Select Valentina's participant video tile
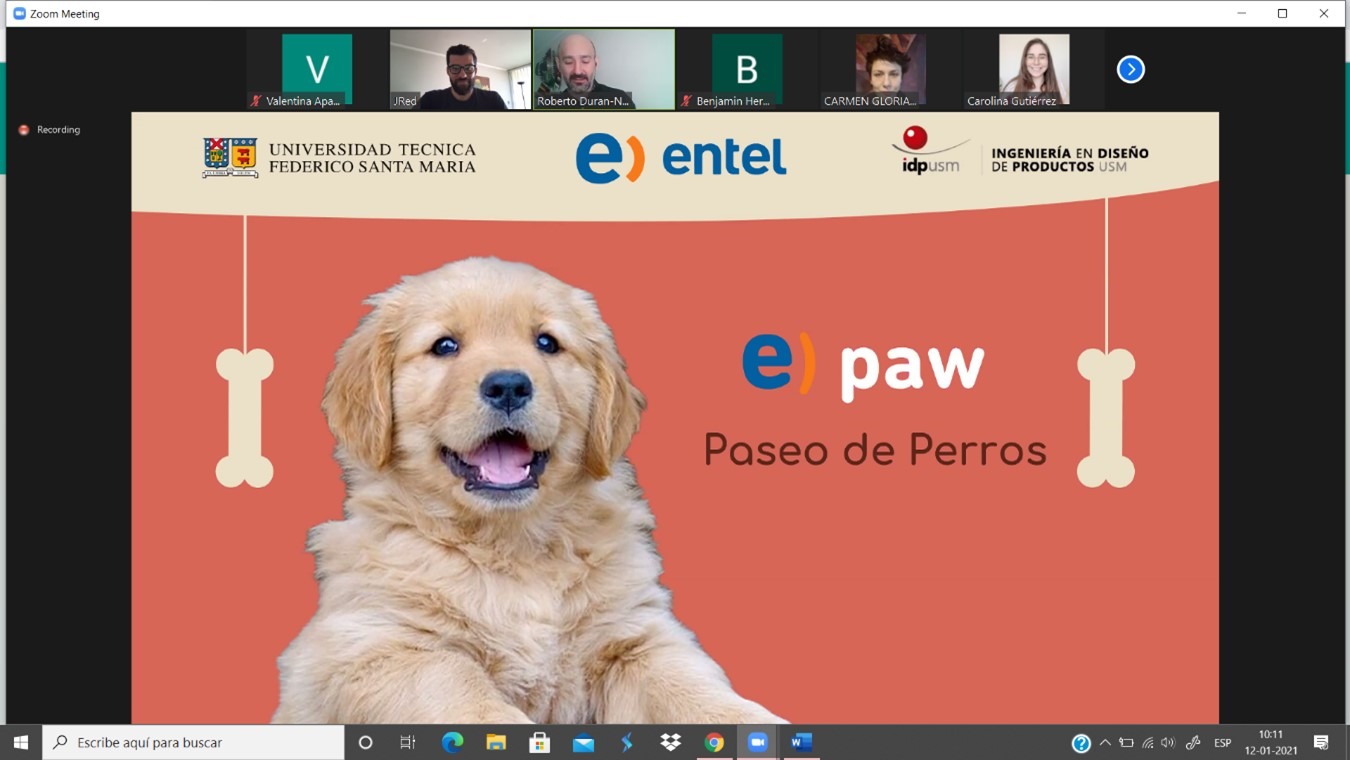 pyautogui.click(x=316, y=69)
